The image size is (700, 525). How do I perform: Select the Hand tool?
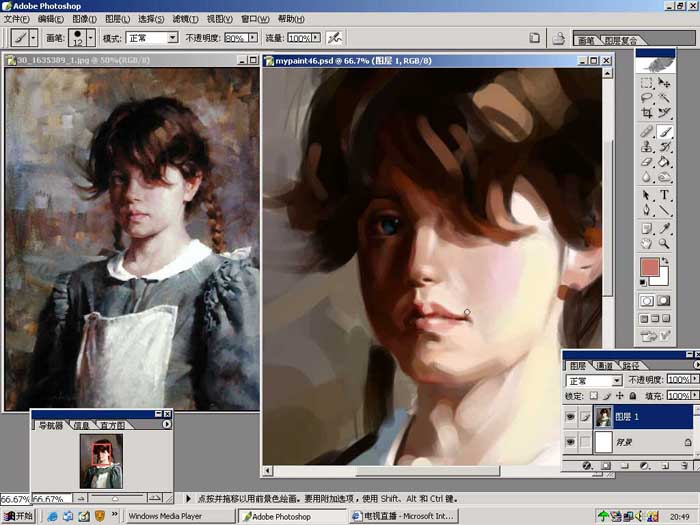pos(646,244)
